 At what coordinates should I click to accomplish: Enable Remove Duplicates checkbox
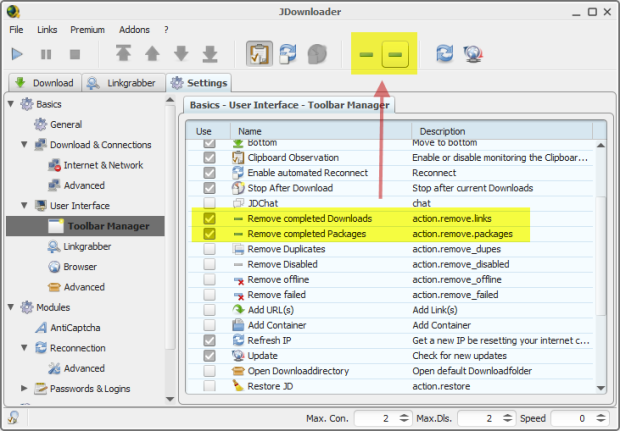[x=209, y=249]
